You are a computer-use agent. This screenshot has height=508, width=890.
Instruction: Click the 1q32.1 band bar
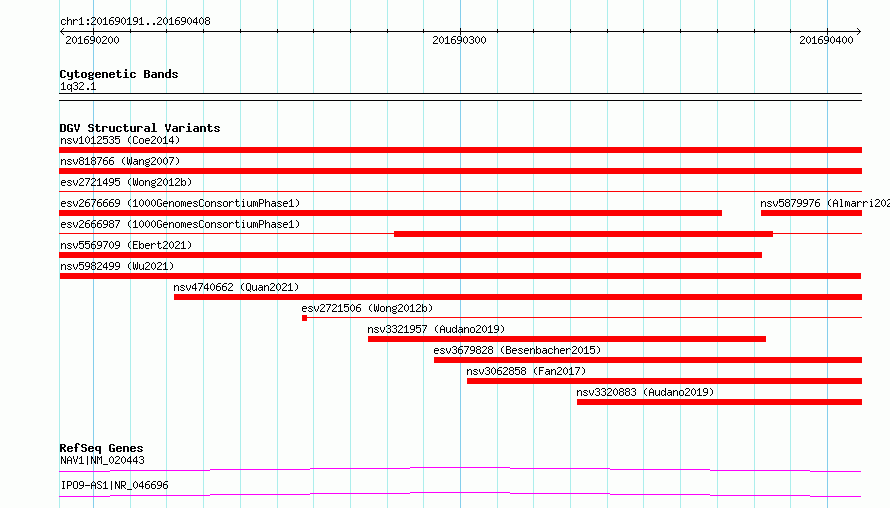460,97
